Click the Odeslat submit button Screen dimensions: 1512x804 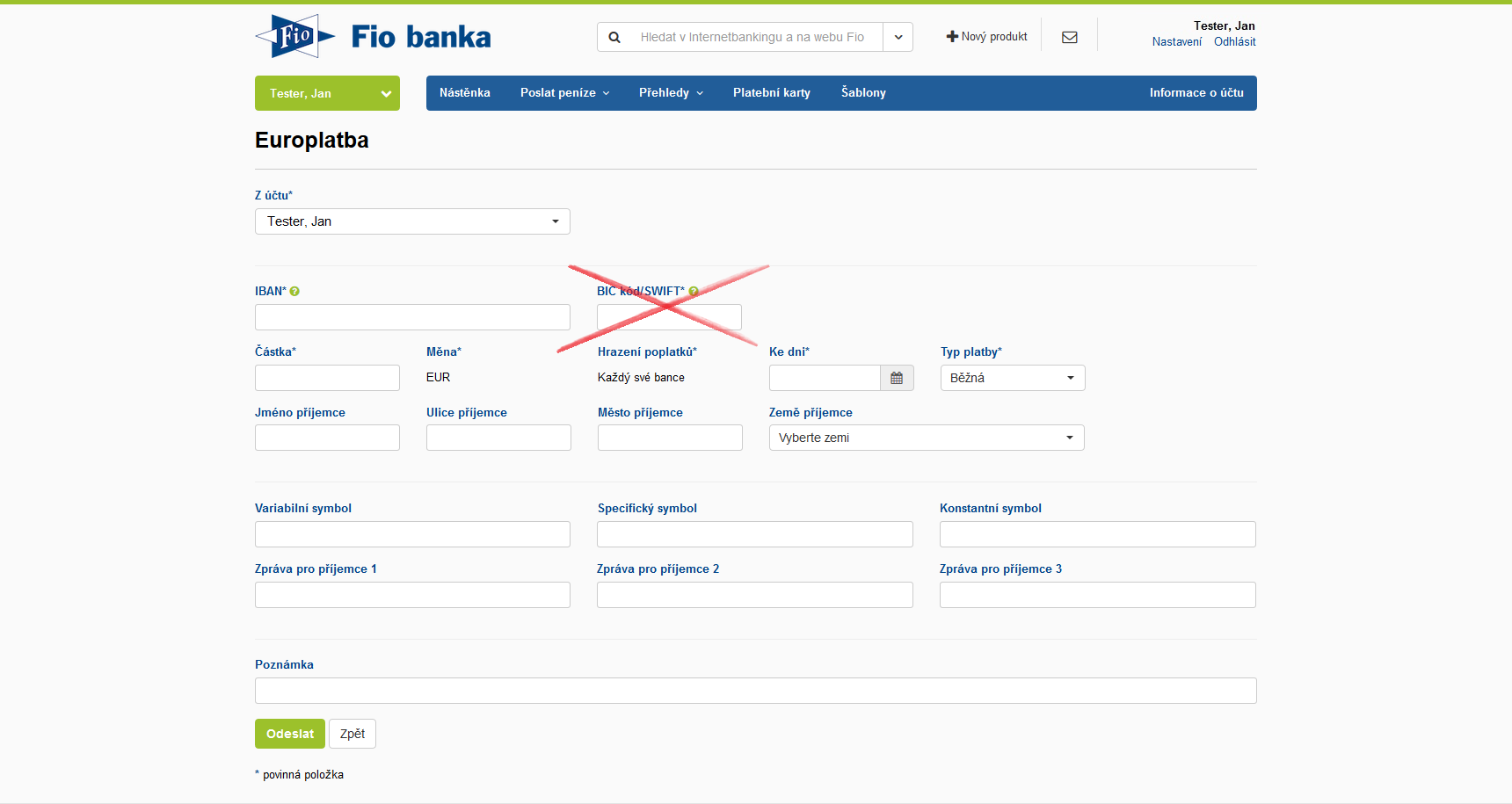point(290,734)
